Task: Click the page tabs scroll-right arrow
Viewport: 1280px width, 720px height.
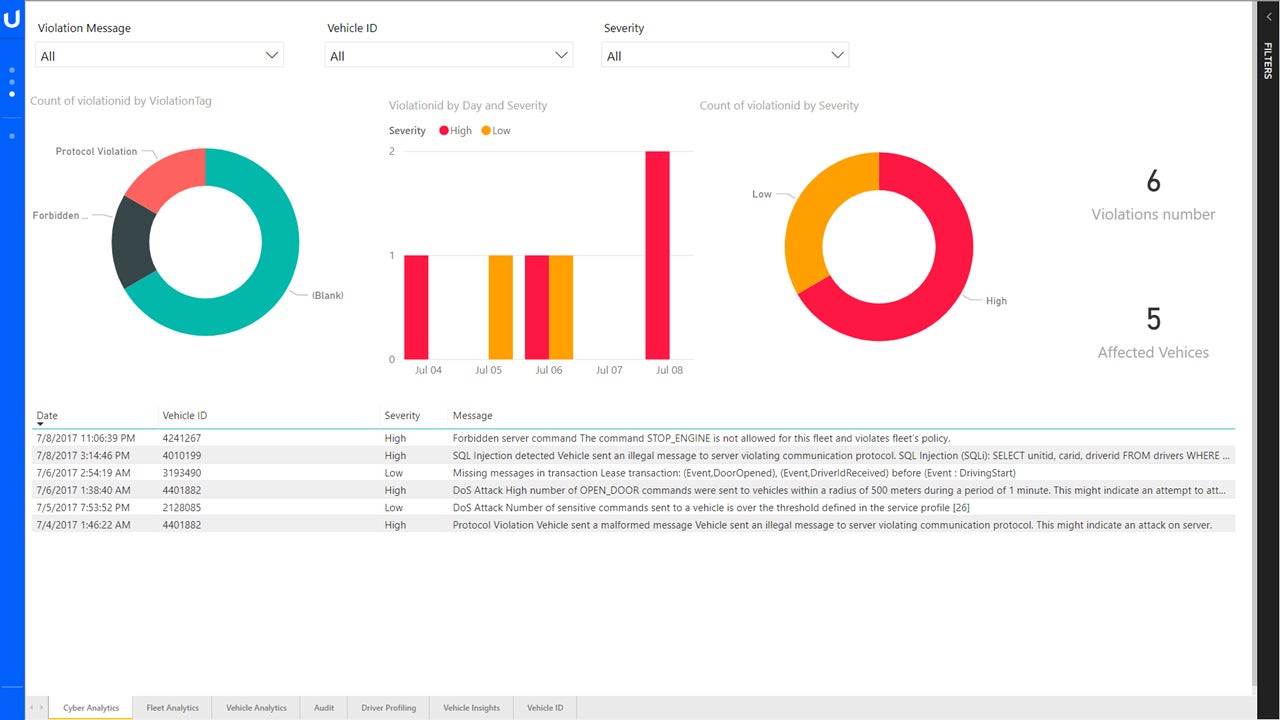Action: point(41,708)
